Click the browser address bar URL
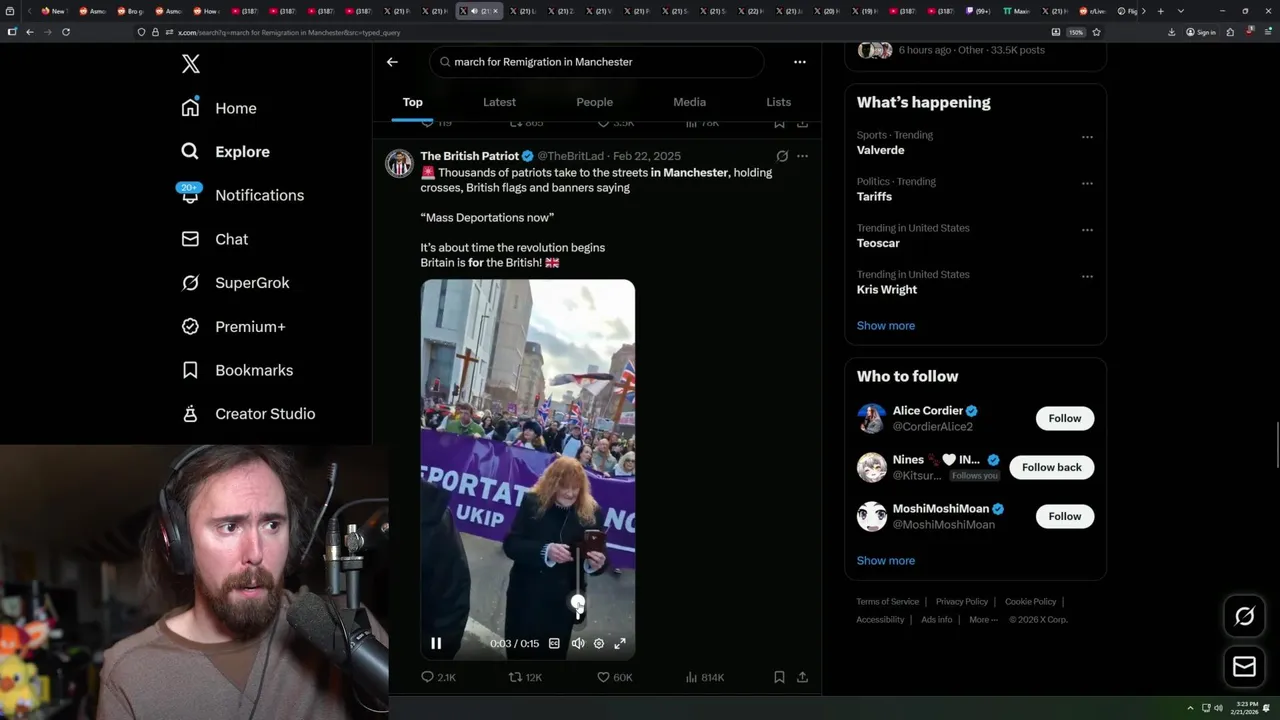 coord(289,32)
